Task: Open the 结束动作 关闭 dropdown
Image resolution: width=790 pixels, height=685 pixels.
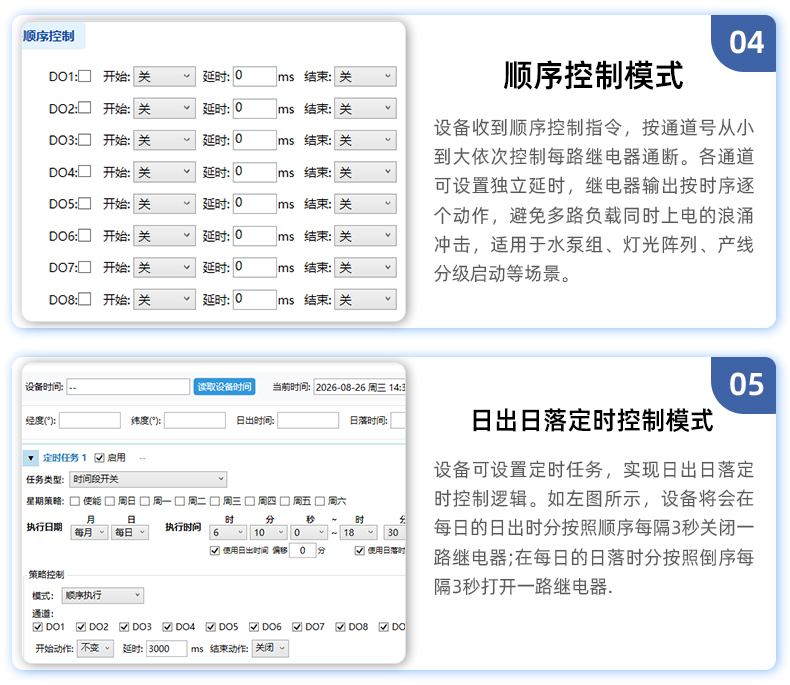Action: pos(270,648)
